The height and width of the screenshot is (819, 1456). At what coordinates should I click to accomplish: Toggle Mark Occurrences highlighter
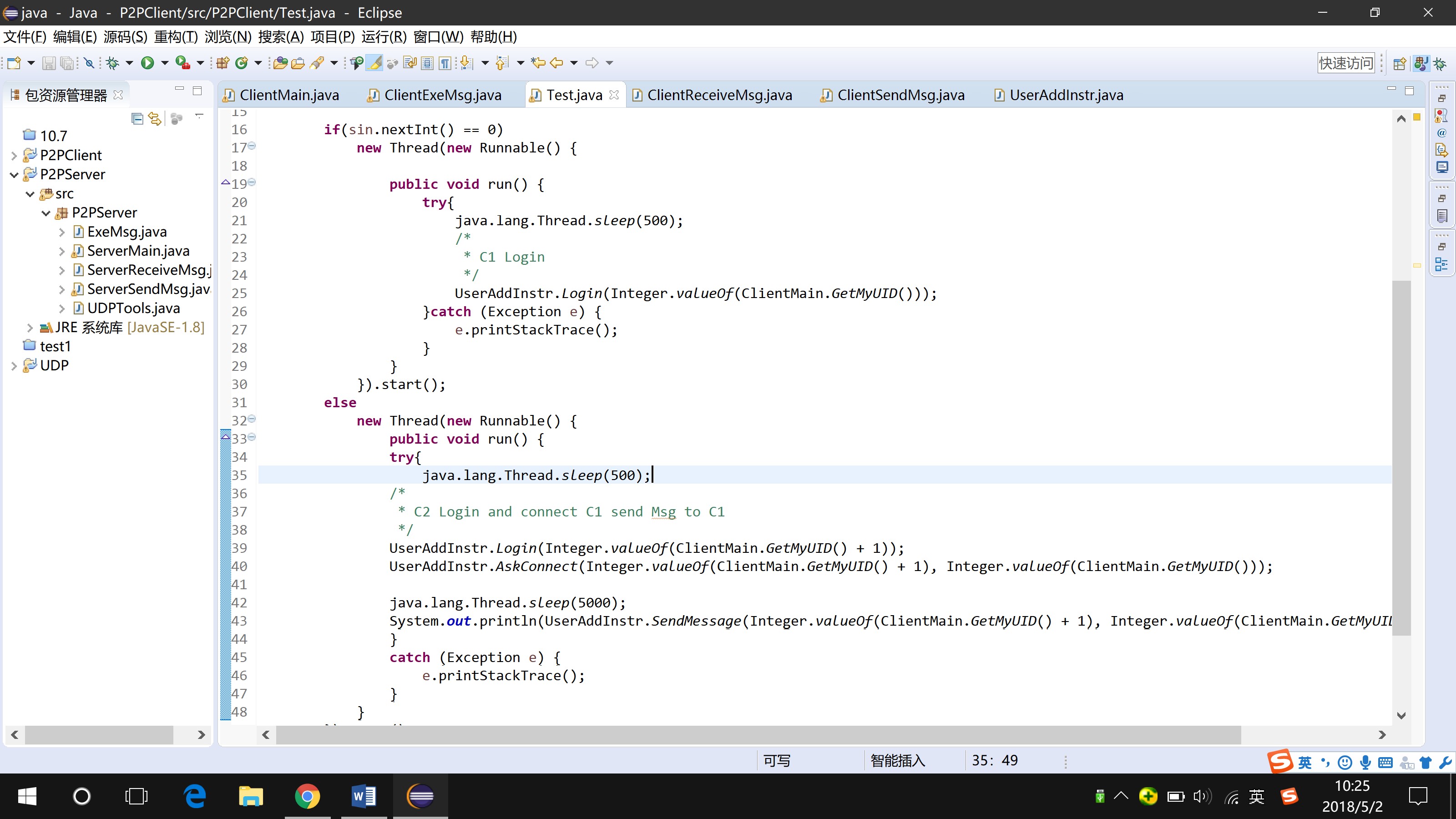click(x=375, y=63)
